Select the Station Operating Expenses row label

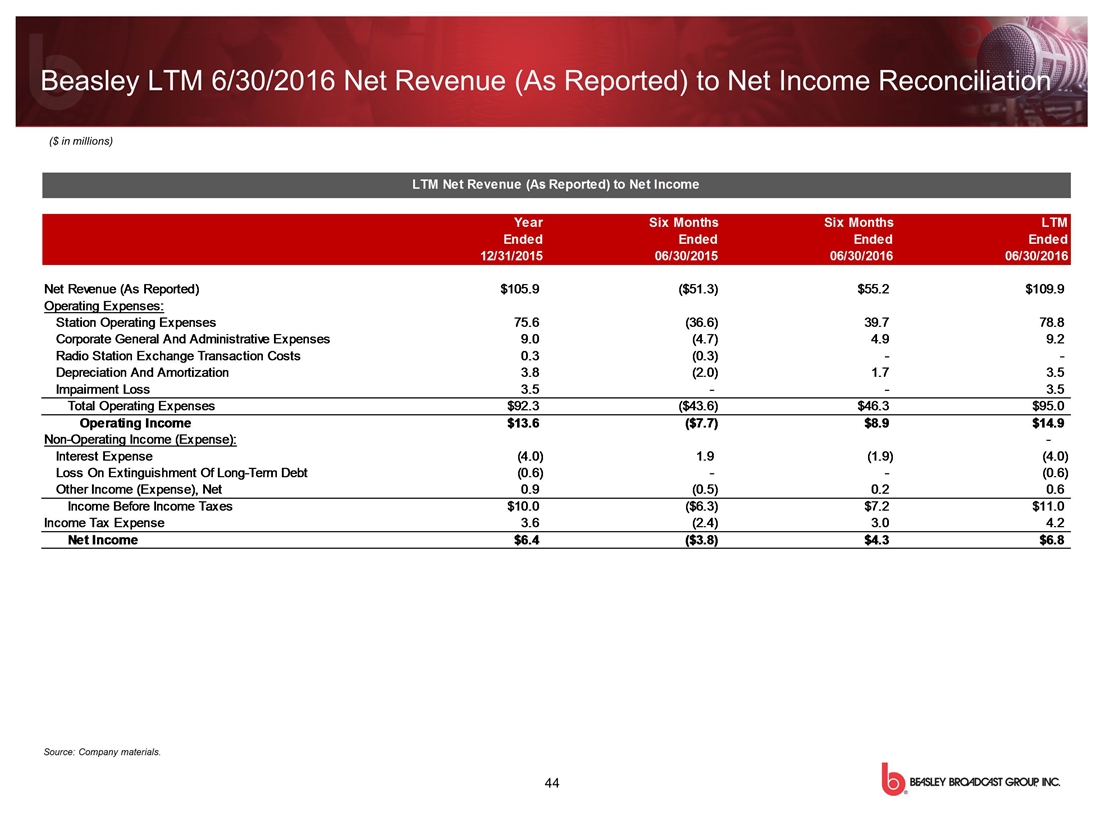coord(136,323)
